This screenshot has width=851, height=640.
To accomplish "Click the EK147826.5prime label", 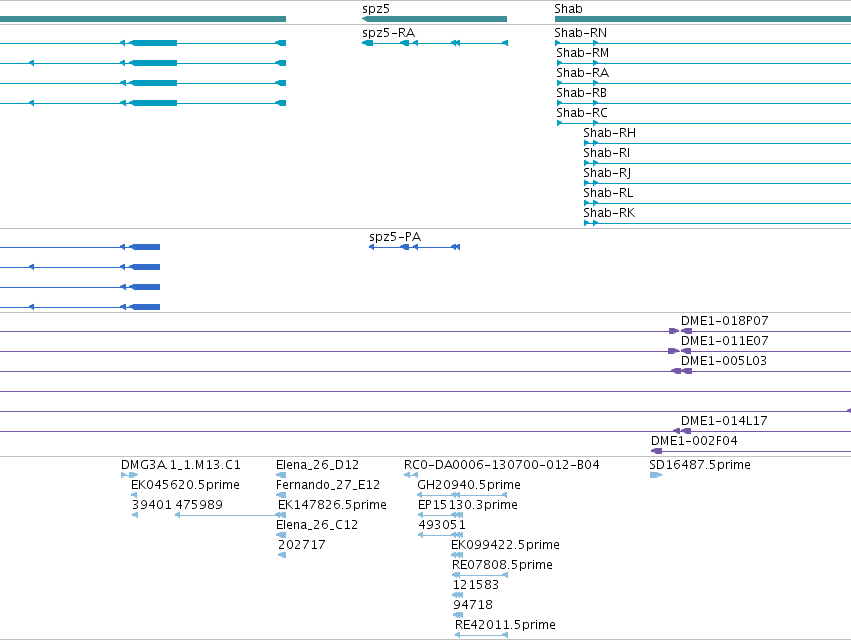I will (x=332, y=505).
